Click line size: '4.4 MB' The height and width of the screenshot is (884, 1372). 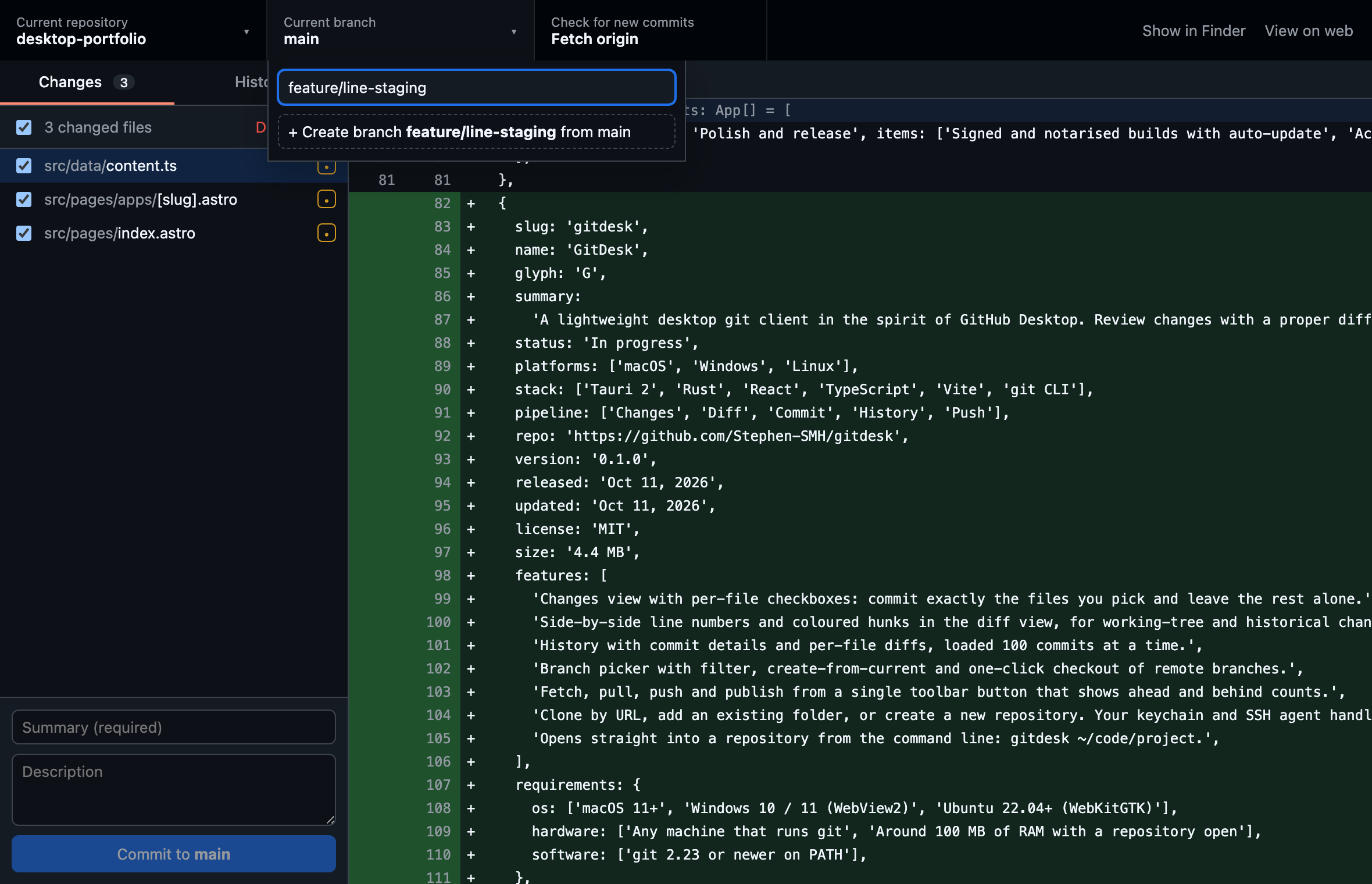(577, 552)
